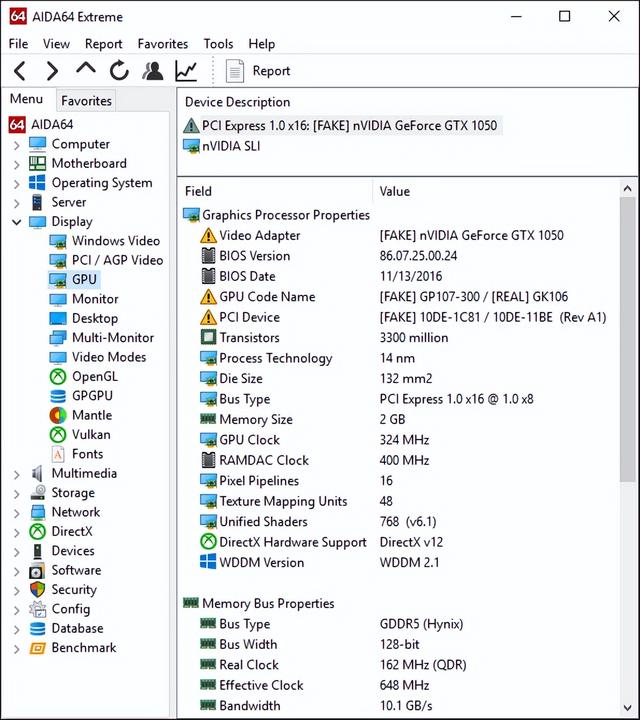Click the Config icon in the tree
Viewport: 640px width, 720px height.
pos(37,609)
